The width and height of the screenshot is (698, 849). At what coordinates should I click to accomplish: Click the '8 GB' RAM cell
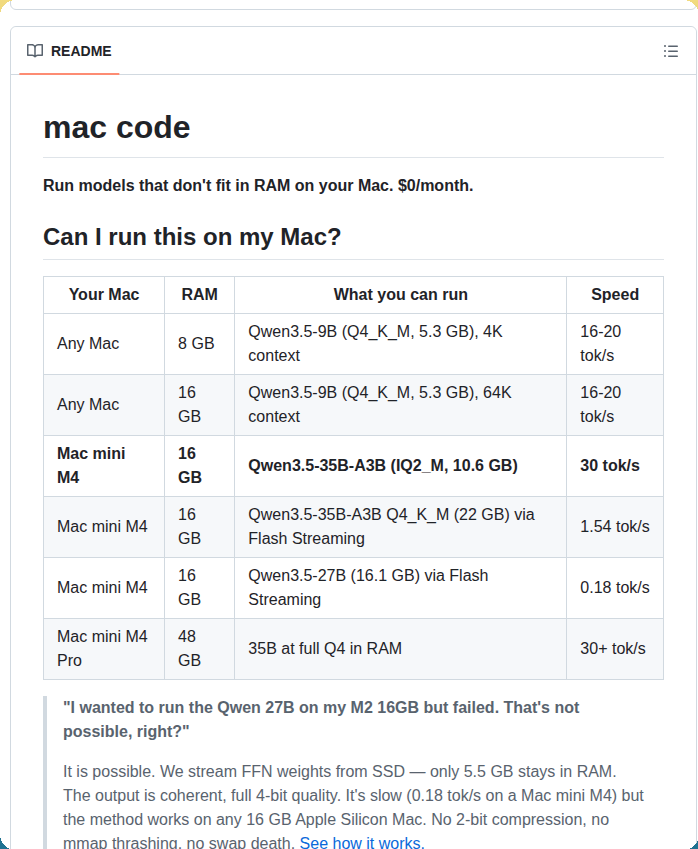pos(199,344)
